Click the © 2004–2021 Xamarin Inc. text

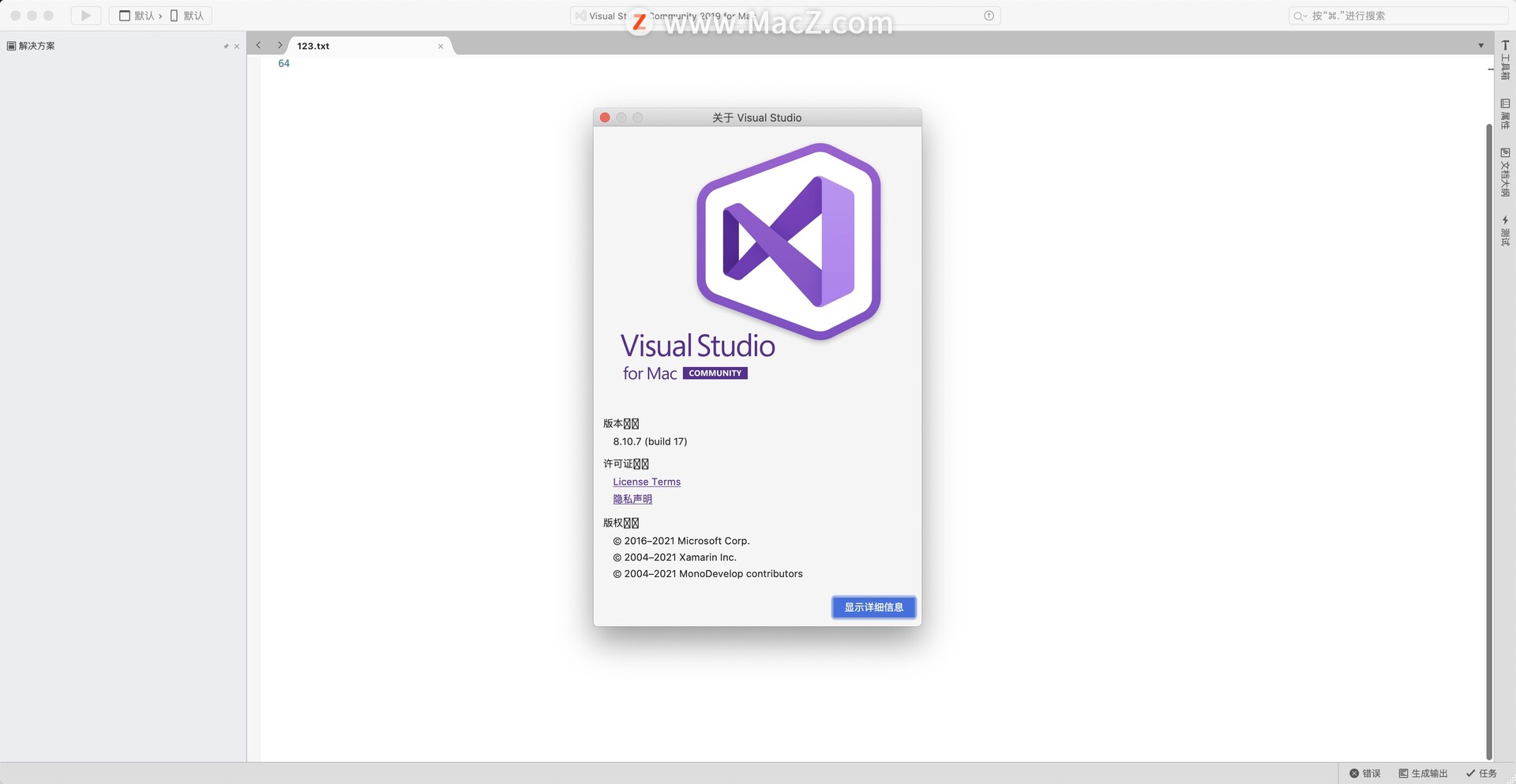click(x=674, y=557)
